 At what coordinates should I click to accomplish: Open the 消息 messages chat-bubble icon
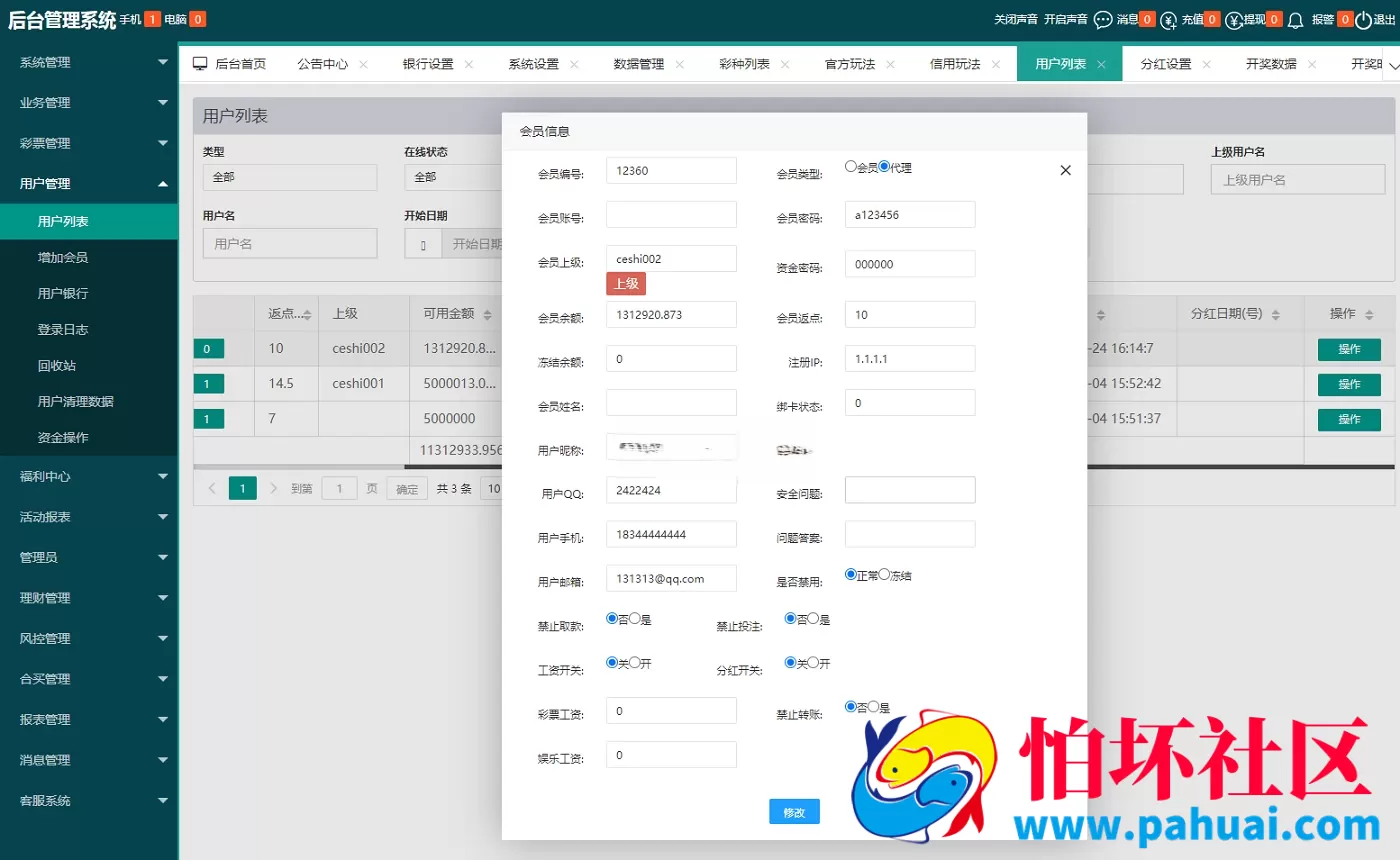pyautogui.click(x=1103, y=19)
